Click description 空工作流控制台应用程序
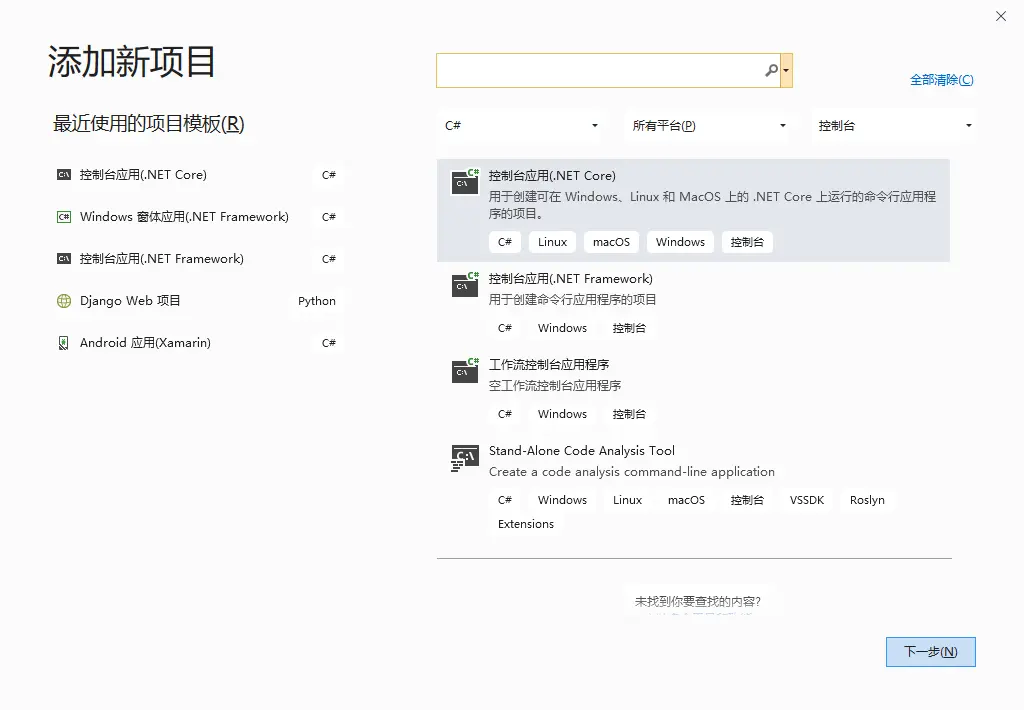 (x=555, y=386)
